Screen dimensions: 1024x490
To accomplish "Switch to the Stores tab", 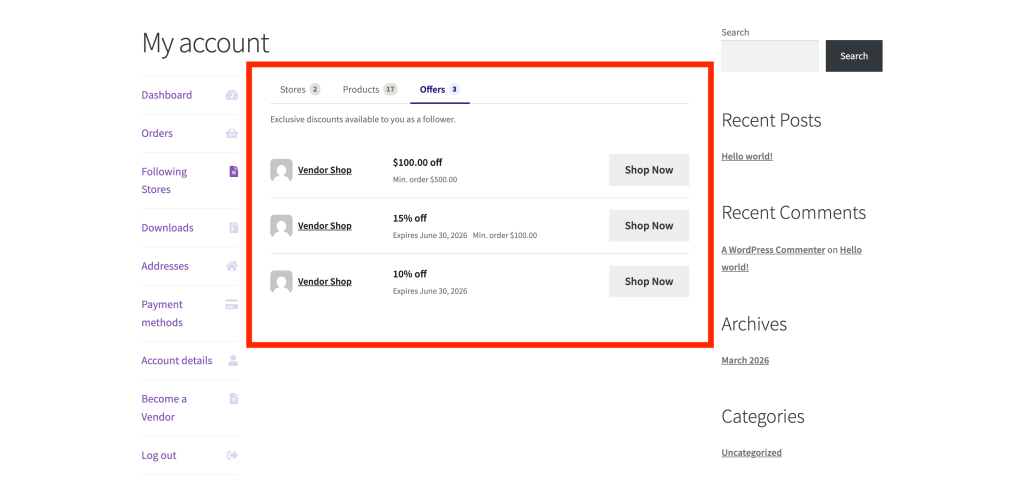I will (300, 90).
